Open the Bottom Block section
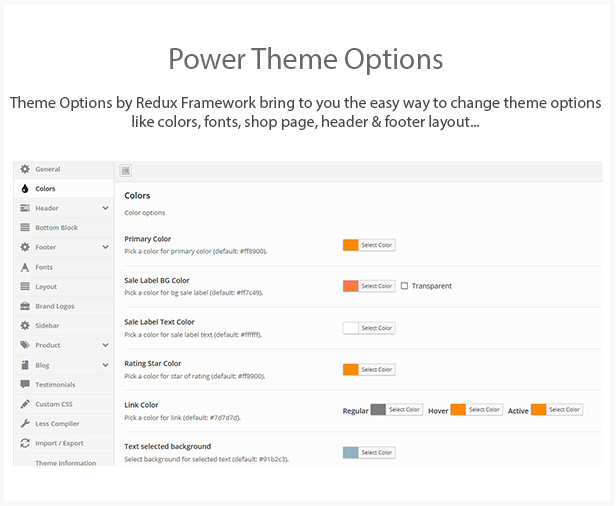616x506 pixels. 64,227
